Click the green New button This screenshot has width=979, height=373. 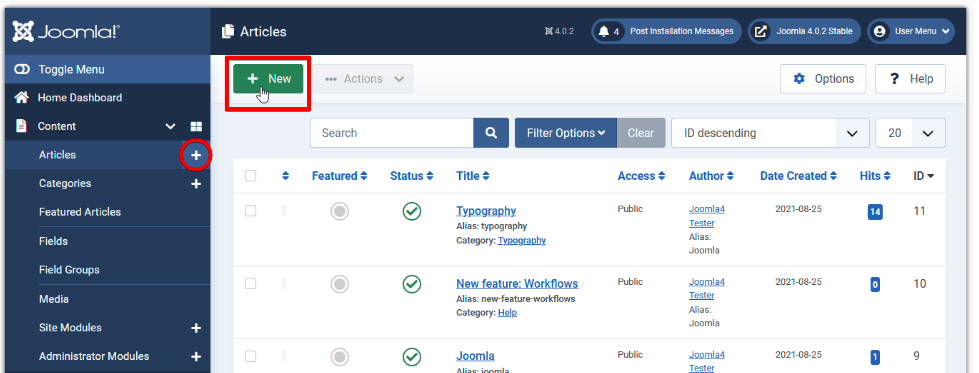point(268,79)
